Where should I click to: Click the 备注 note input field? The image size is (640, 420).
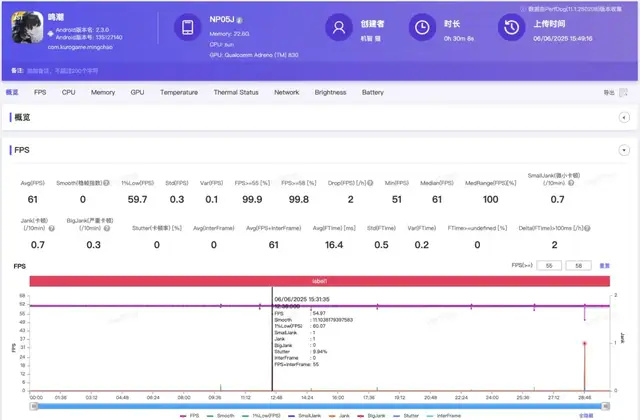62,71
